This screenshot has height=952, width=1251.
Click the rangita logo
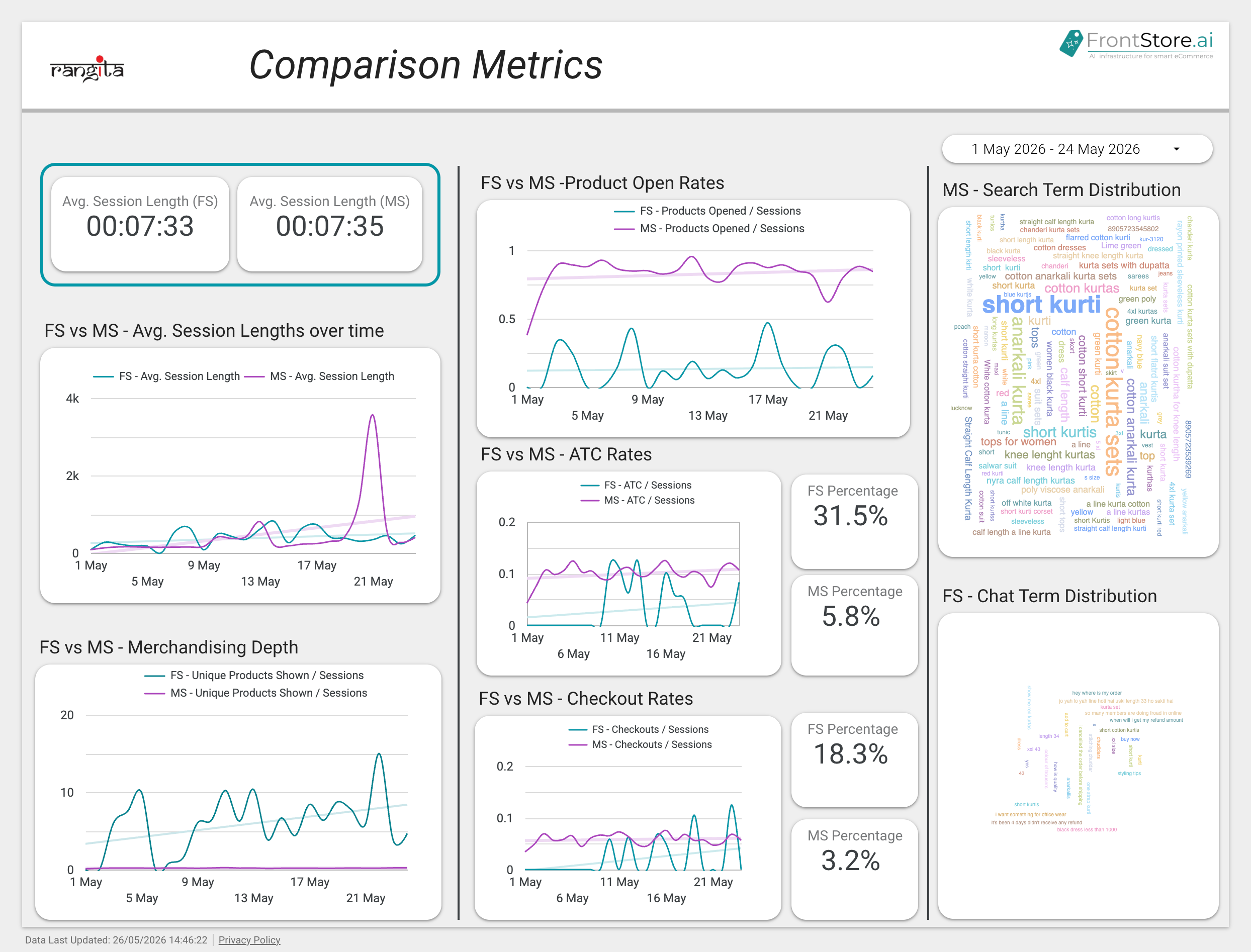click(x=87, y=69)
